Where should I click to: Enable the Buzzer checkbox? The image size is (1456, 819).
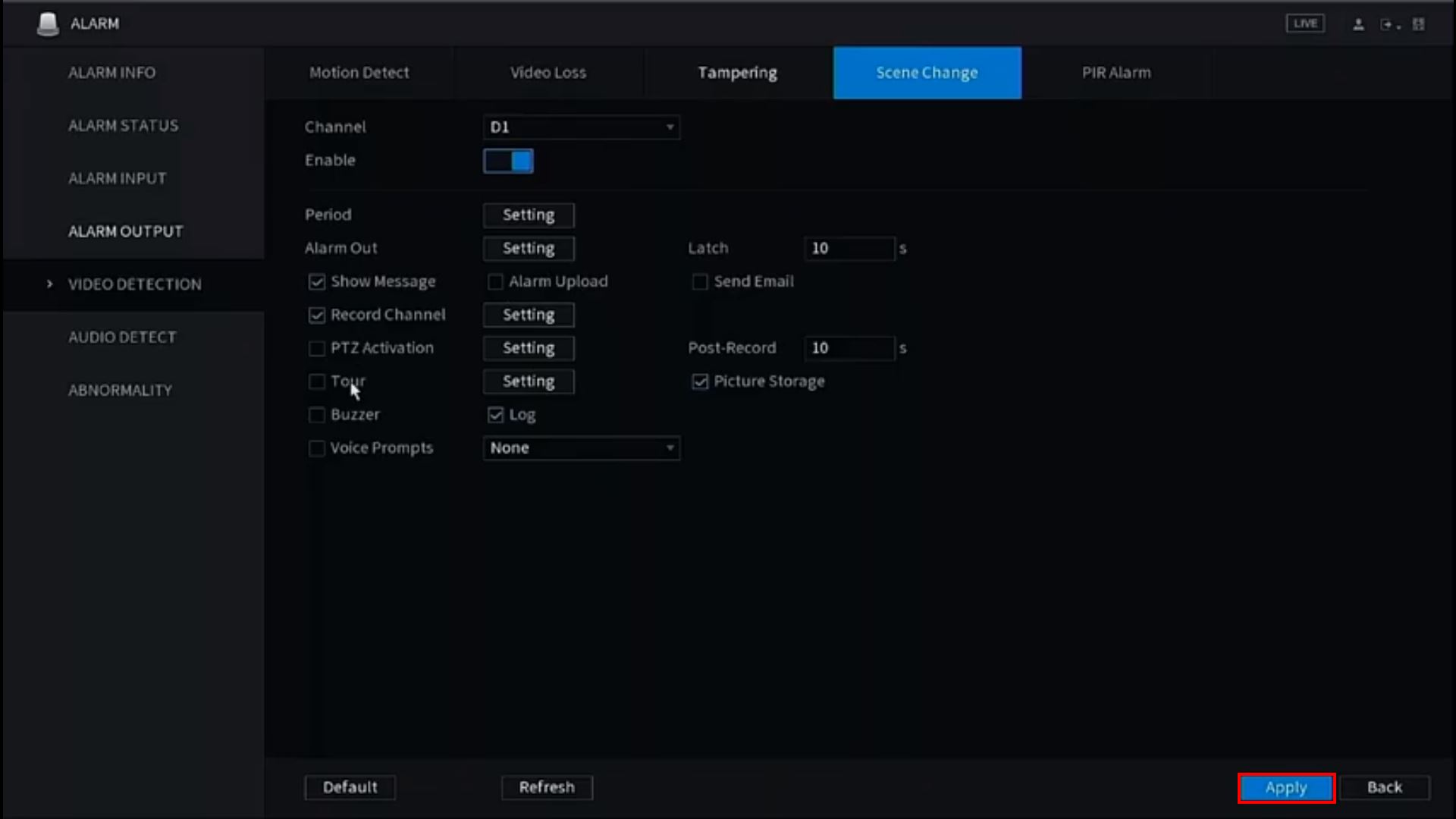click(x=317, y=415)
